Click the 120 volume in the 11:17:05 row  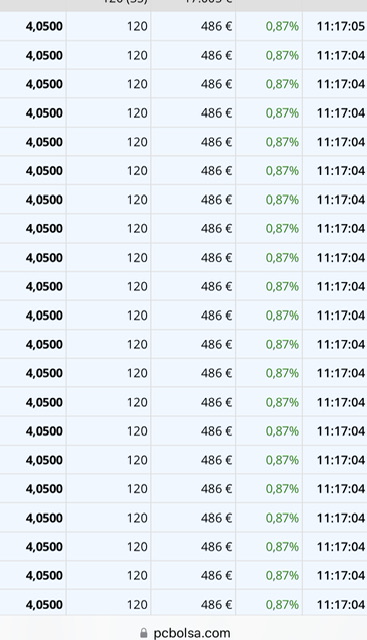137,27
